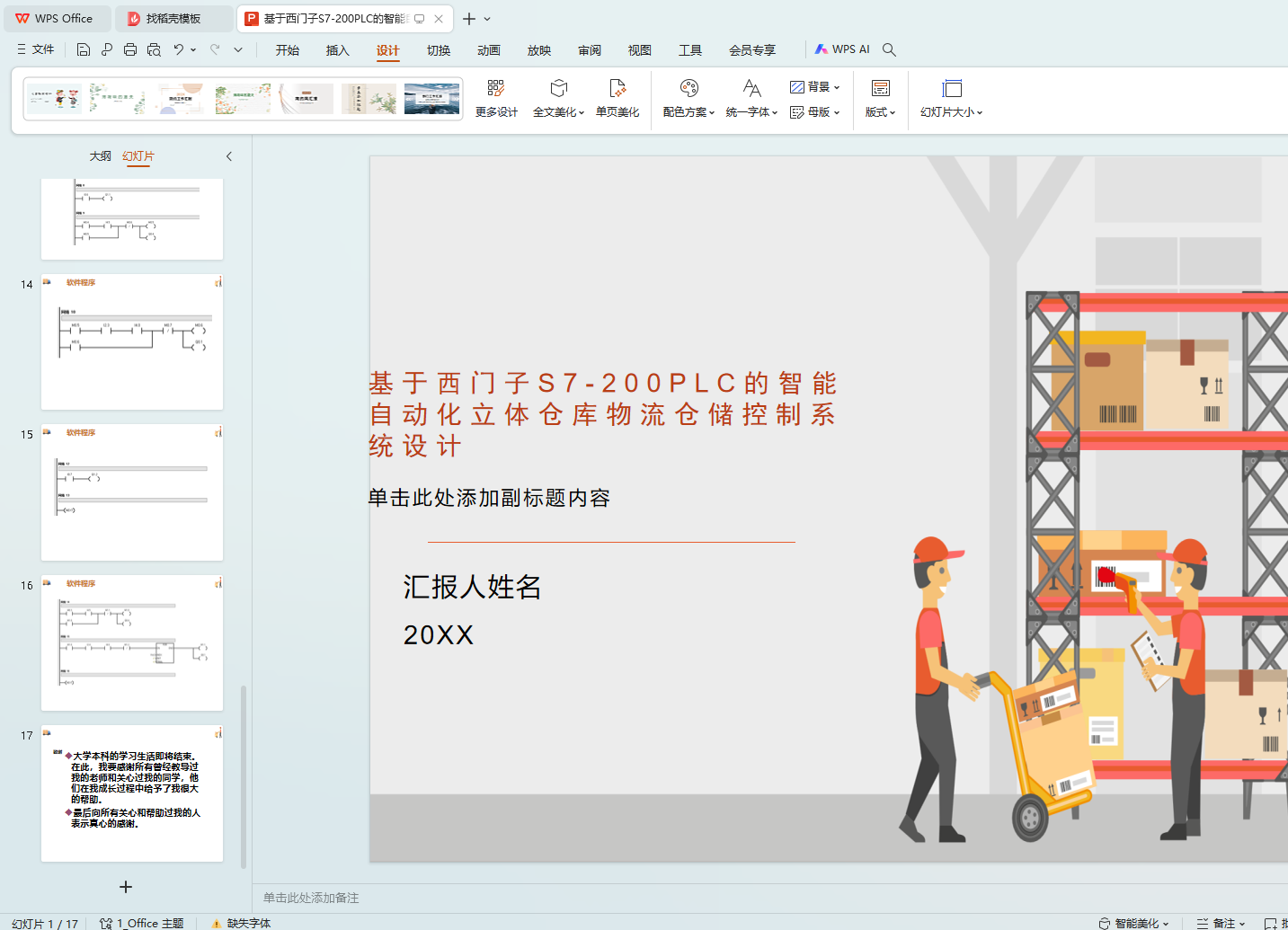Click the greyed redo arrow icon

[215, 49]
